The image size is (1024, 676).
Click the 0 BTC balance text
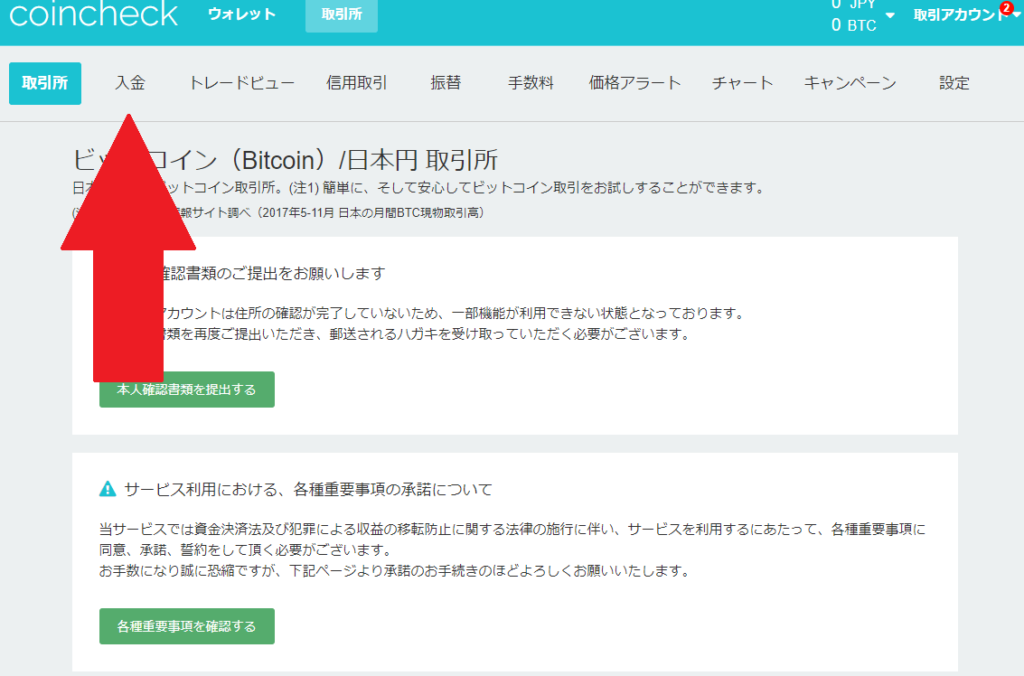[854, 25]
